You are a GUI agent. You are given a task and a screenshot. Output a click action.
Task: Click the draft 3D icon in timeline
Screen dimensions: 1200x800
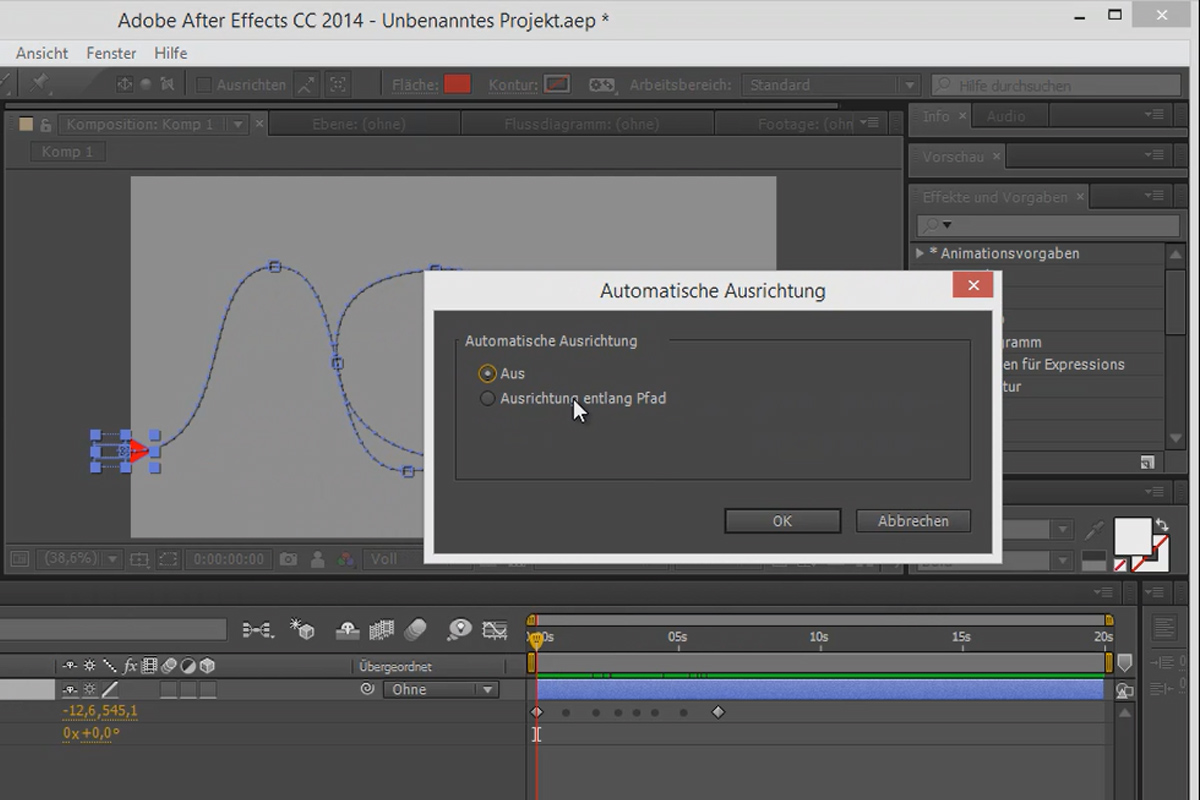(x=302, y=630)
